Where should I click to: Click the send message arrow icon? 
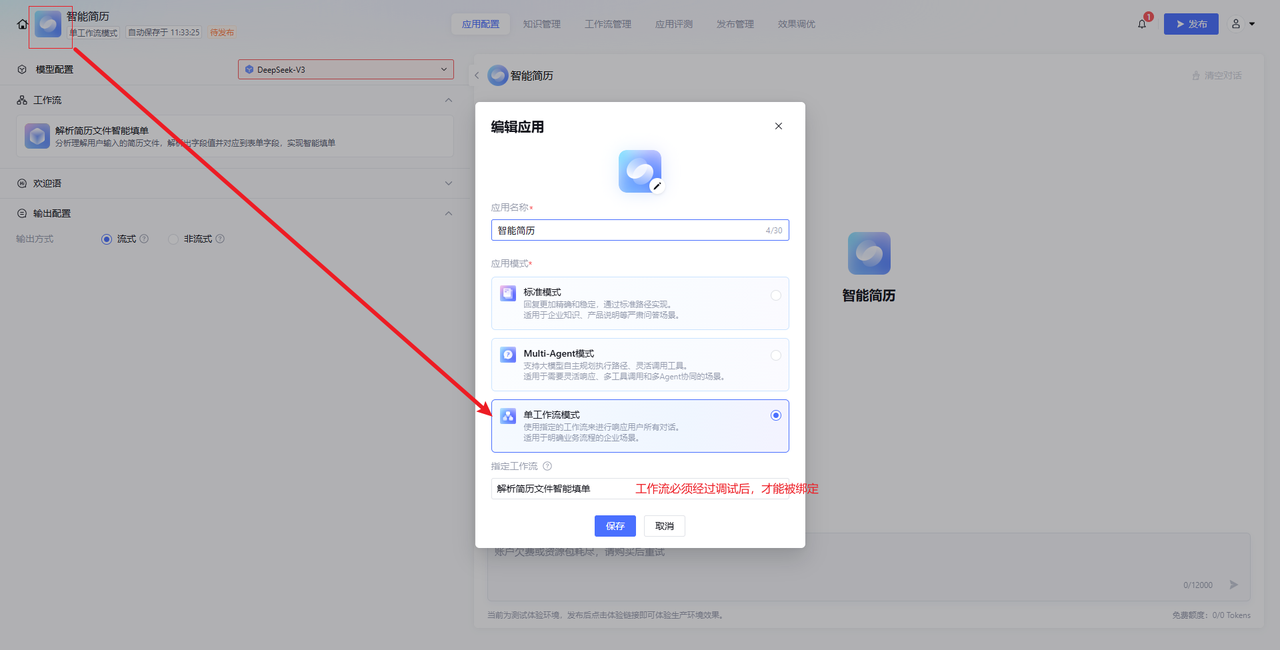pos(1233,585)
